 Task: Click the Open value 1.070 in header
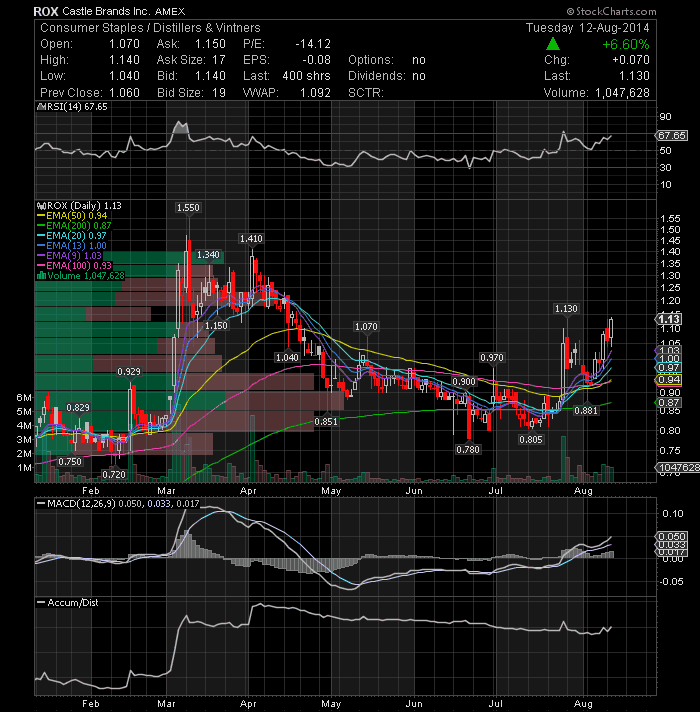pyautogui.click(x=124, y=44)
